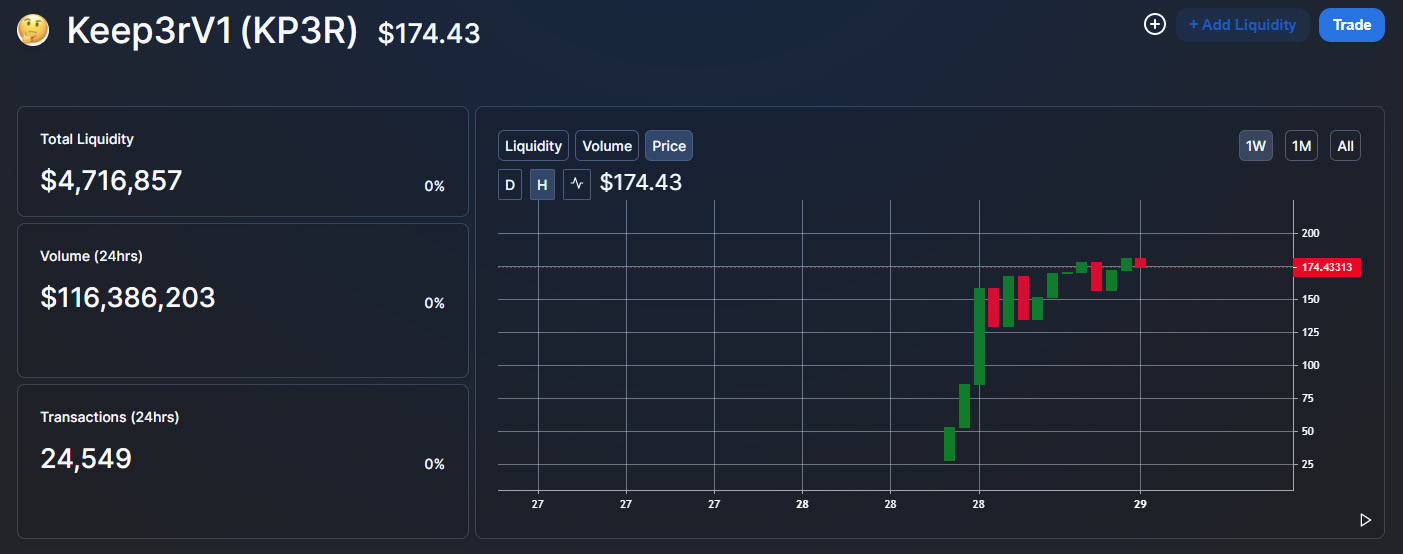This screenshot has height=554, width=1403.
Task: Click the lowest green candle on chart
Action: pyautogui.click(x=949, y=444)
